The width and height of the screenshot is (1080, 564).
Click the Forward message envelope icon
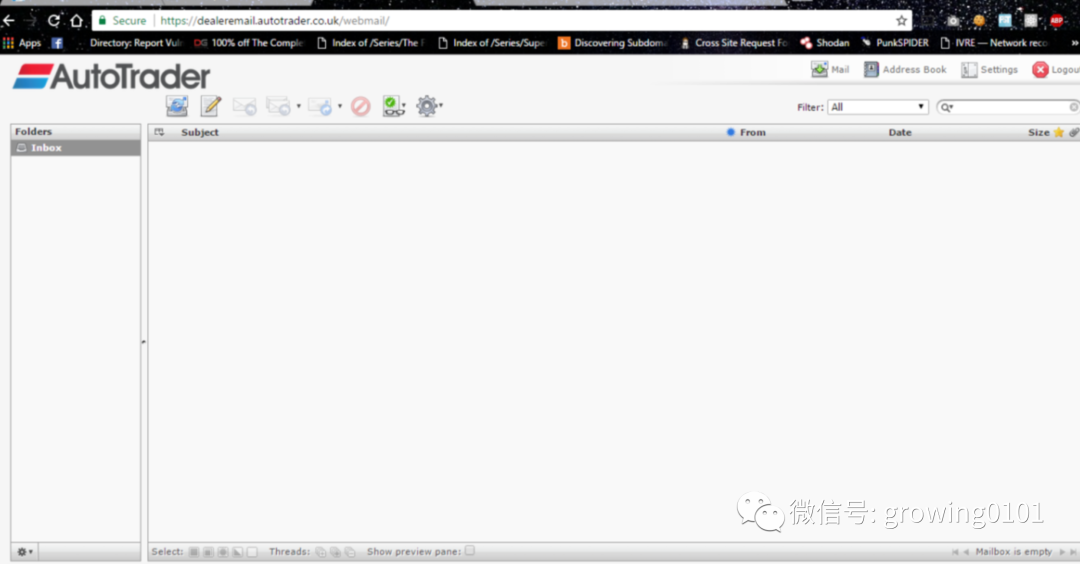point(320,107)
